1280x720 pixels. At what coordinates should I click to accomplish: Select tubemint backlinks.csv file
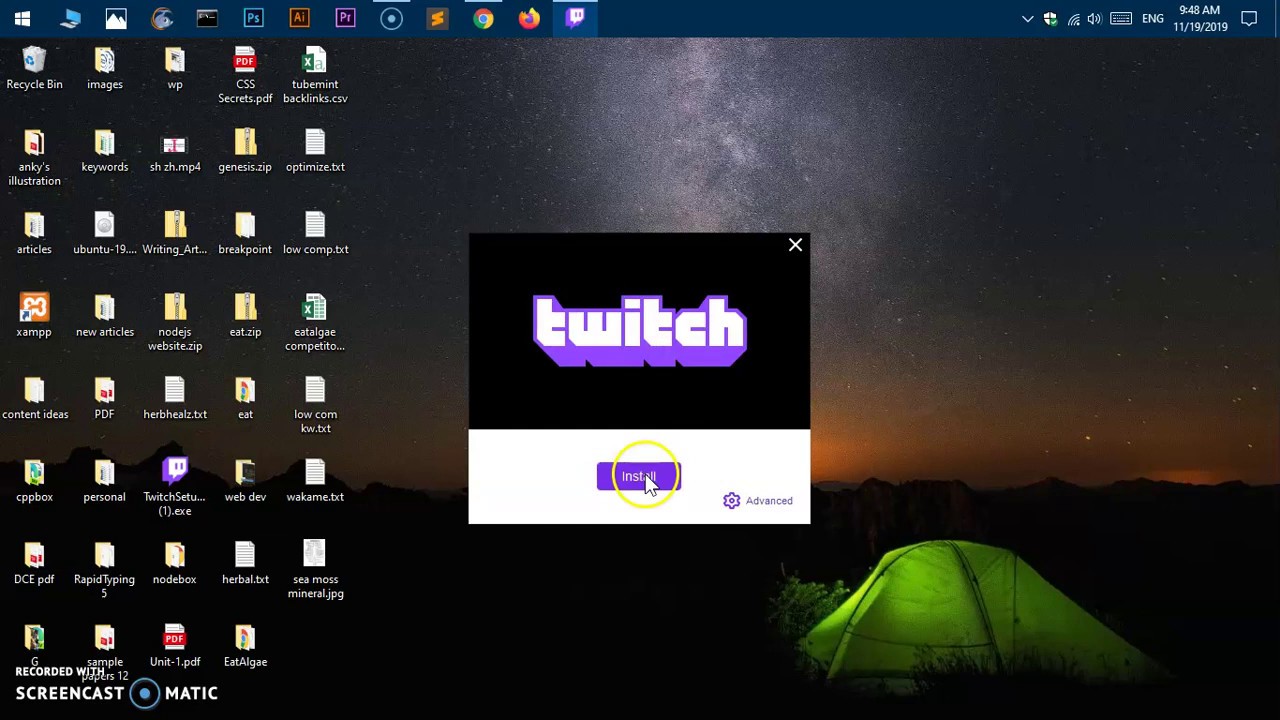pyautogui.click(x=315, y=75)
